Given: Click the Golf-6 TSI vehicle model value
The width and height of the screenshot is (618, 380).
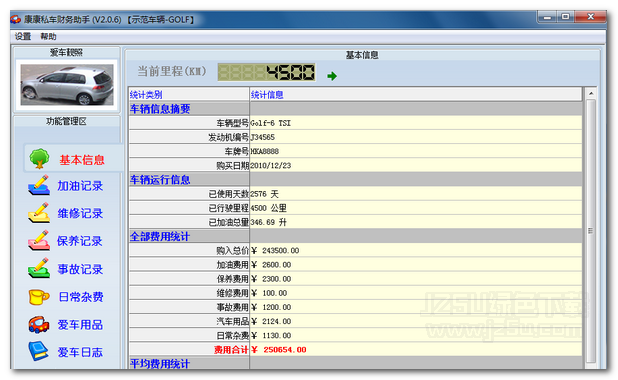Looking at the screenshot, I should click(x=270, y=123).
